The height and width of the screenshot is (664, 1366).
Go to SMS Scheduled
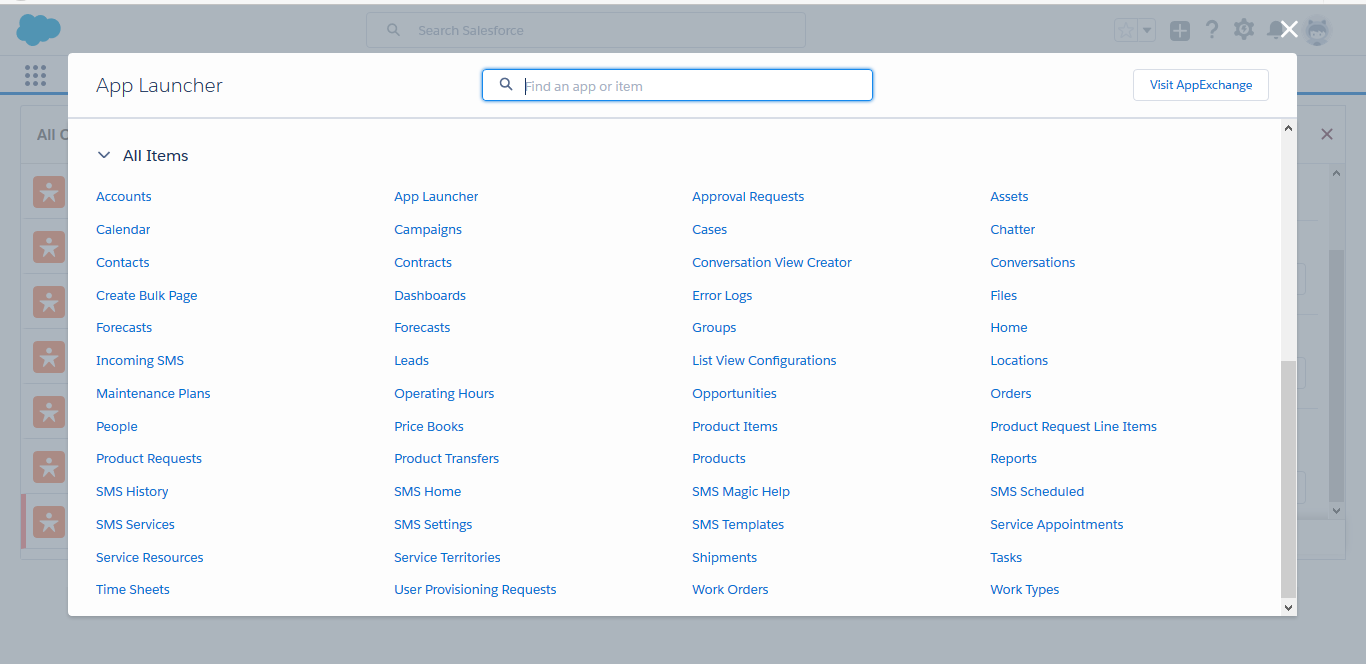click(1037, 492)
